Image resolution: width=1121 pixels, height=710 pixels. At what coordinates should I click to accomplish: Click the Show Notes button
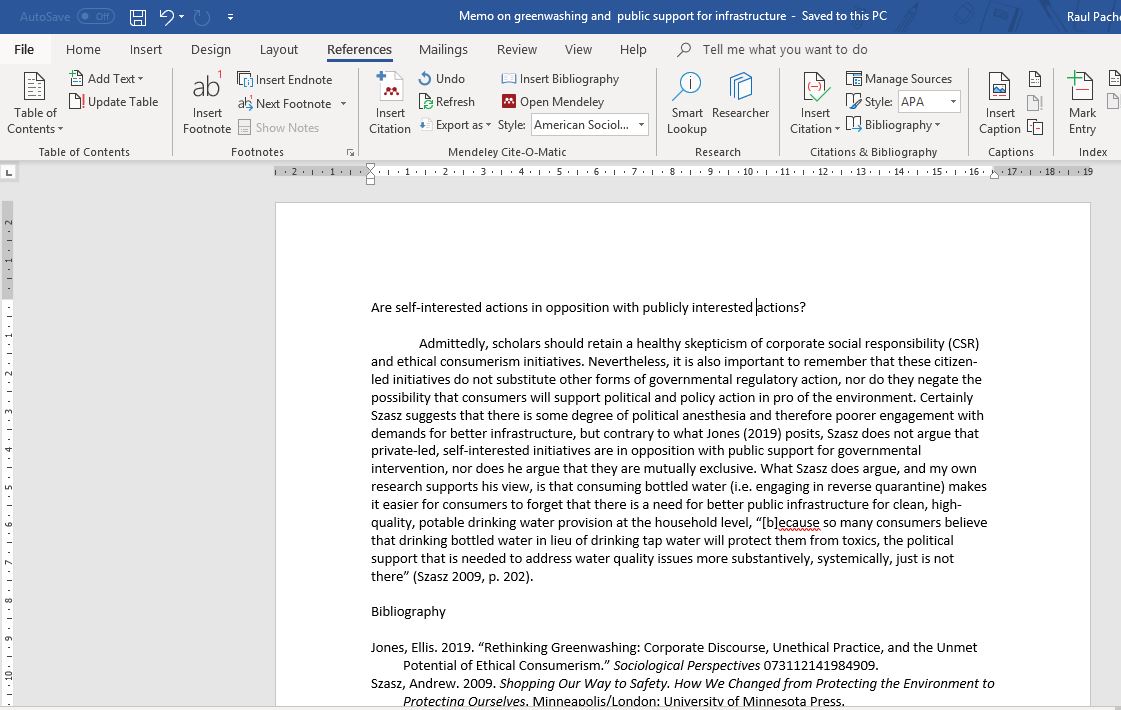pyautogui.click(x=278, y=128)
